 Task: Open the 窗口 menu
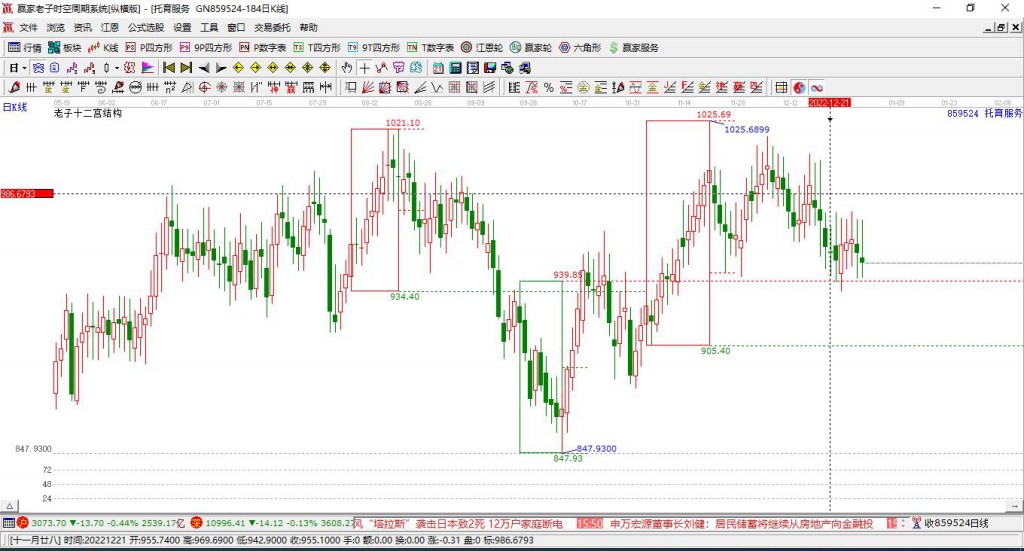pos(236,27)
